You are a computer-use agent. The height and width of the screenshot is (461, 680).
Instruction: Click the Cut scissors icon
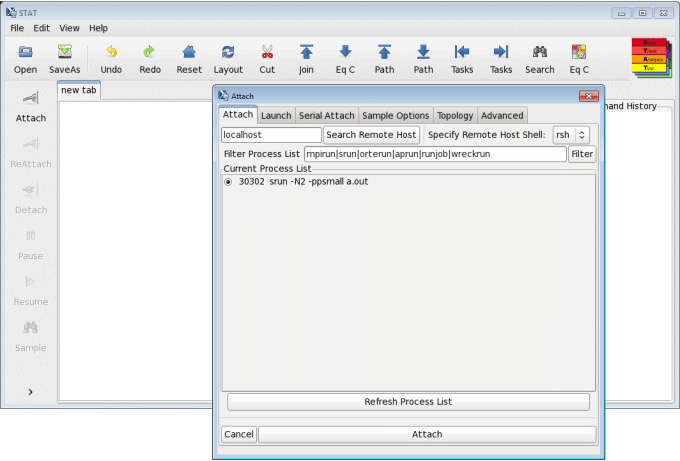(267, 52)
